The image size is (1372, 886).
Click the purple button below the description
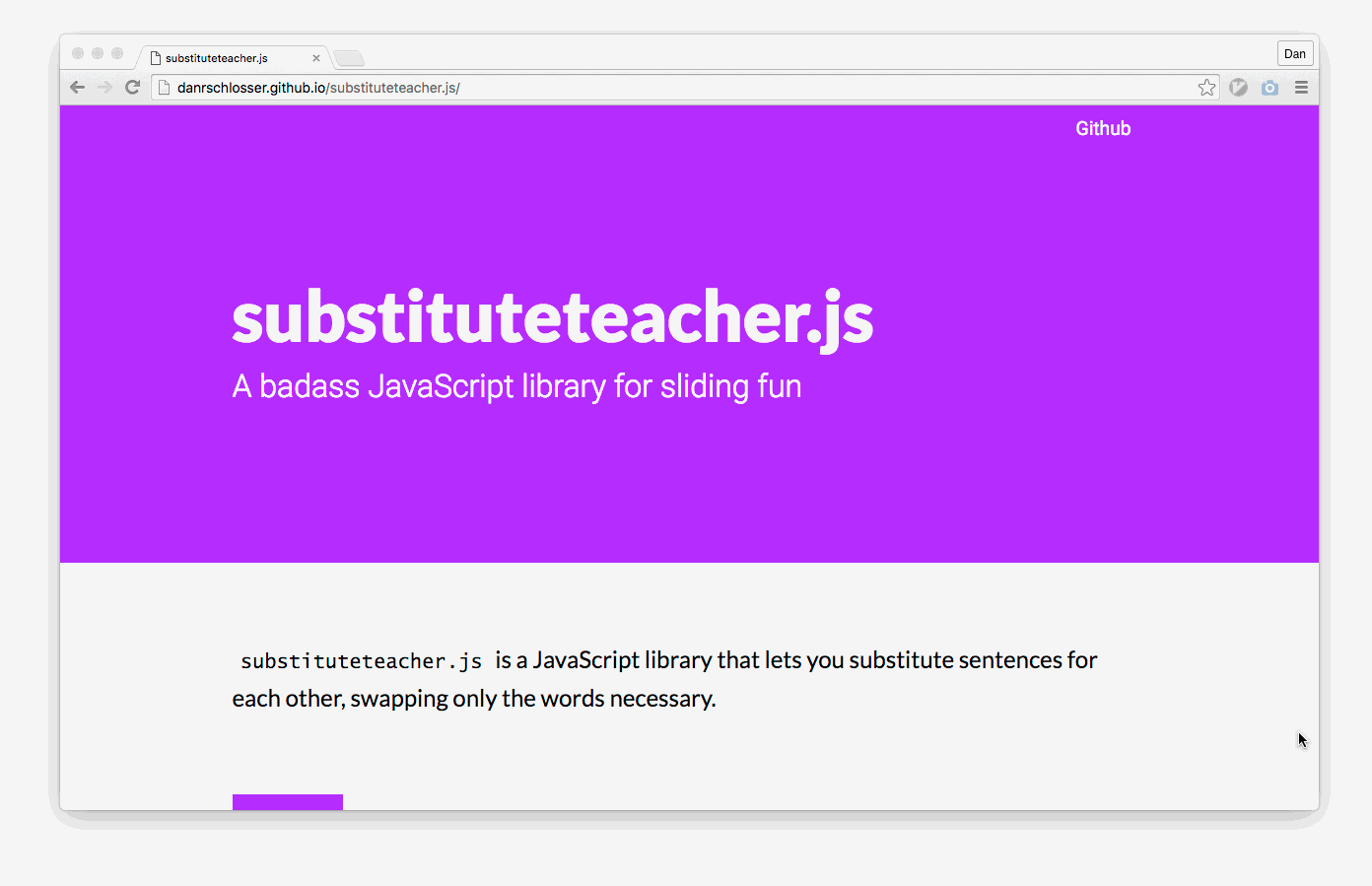click(288, 802)
